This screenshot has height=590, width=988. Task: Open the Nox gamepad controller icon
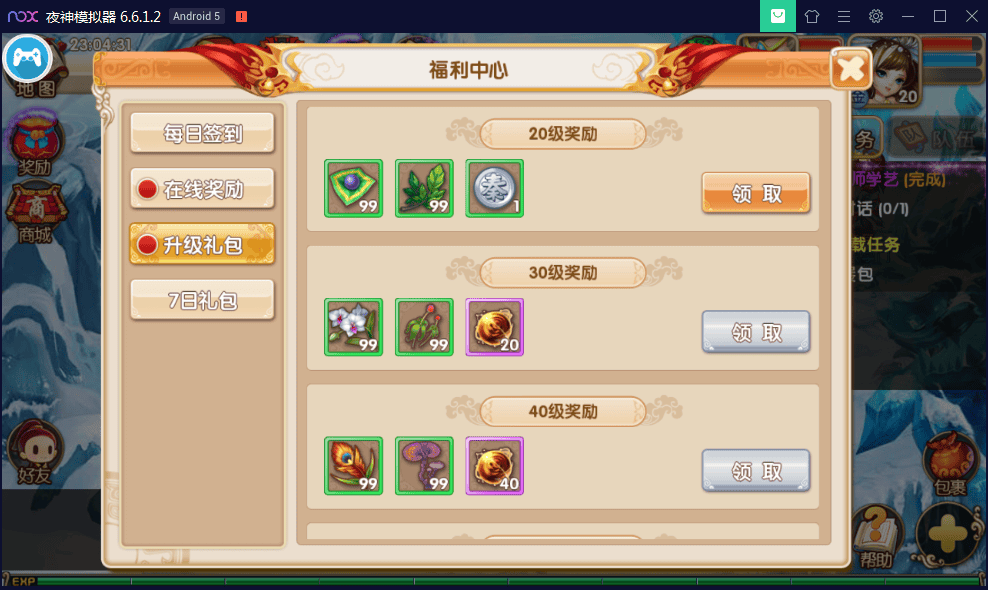(x=27, y=59)
